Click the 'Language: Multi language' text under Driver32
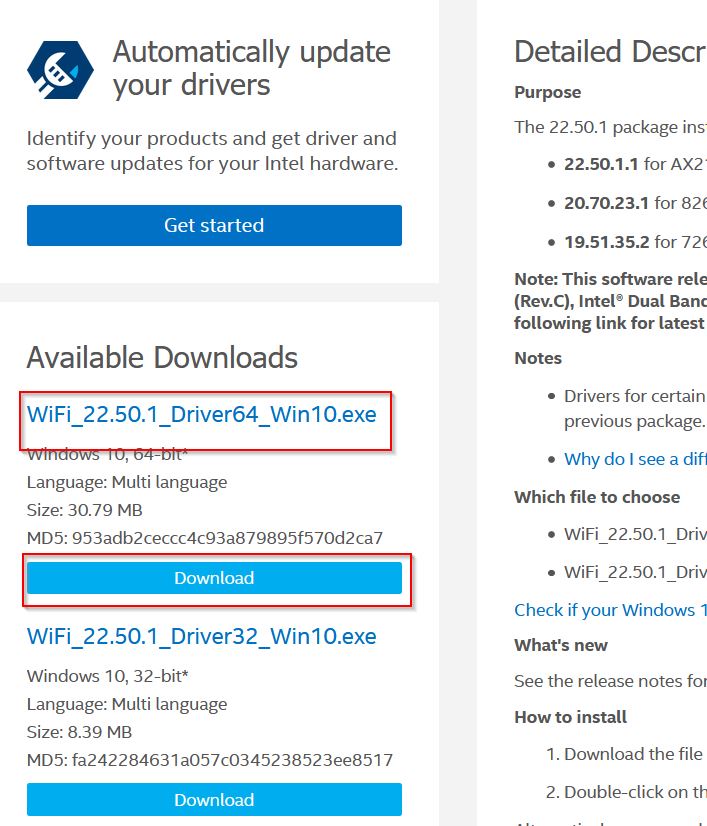Screen dimensions: 707x826 pos(127,704)
